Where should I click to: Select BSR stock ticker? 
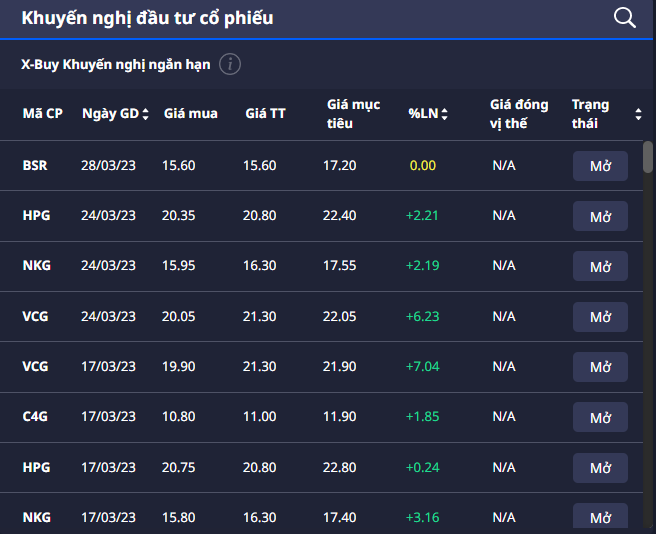[35, 165]
